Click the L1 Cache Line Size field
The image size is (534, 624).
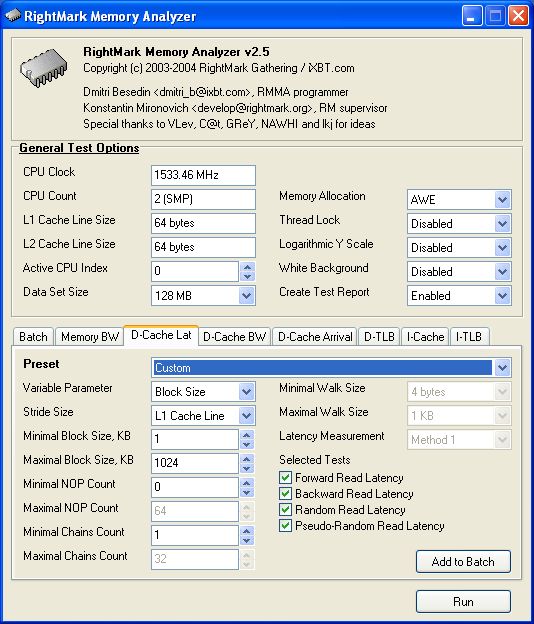(x=203, y=223)
